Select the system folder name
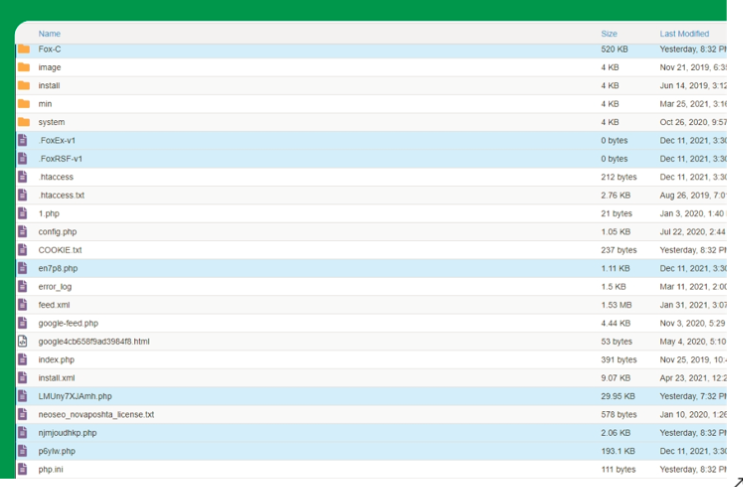Screen dimensions: 743x487 click(x=52, y=122)
